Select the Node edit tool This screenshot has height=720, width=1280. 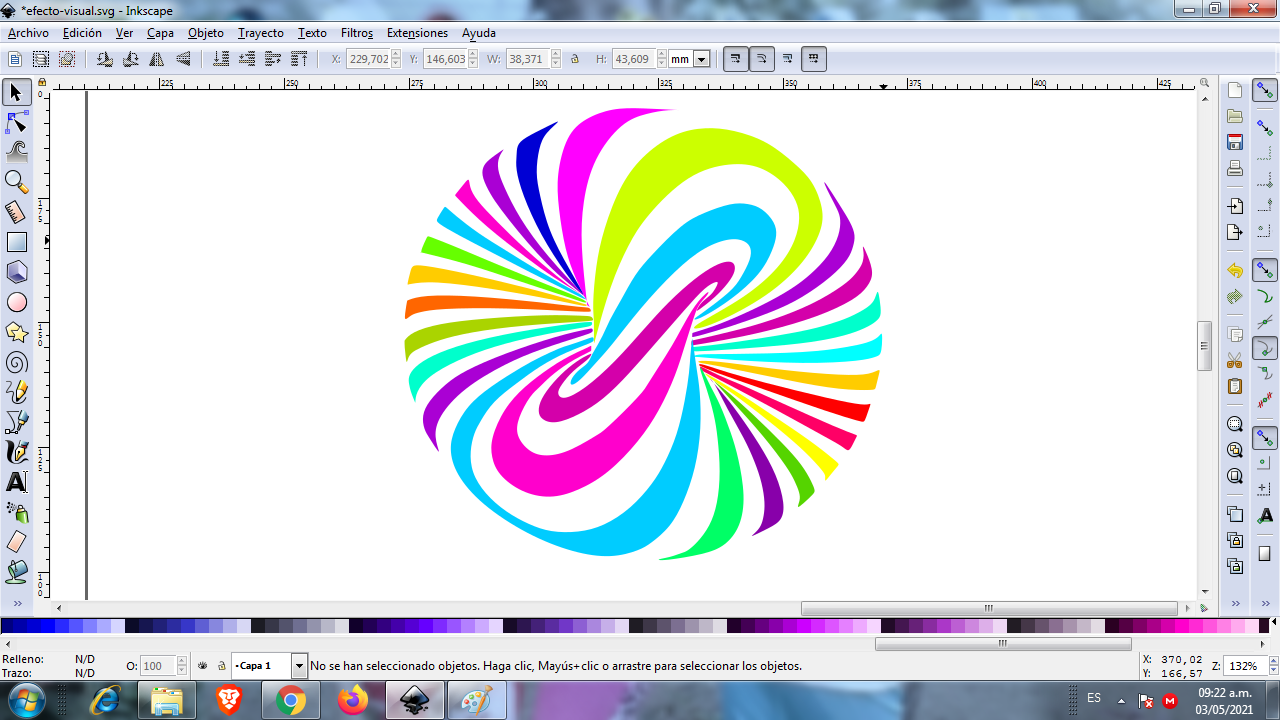pos(16,122)
